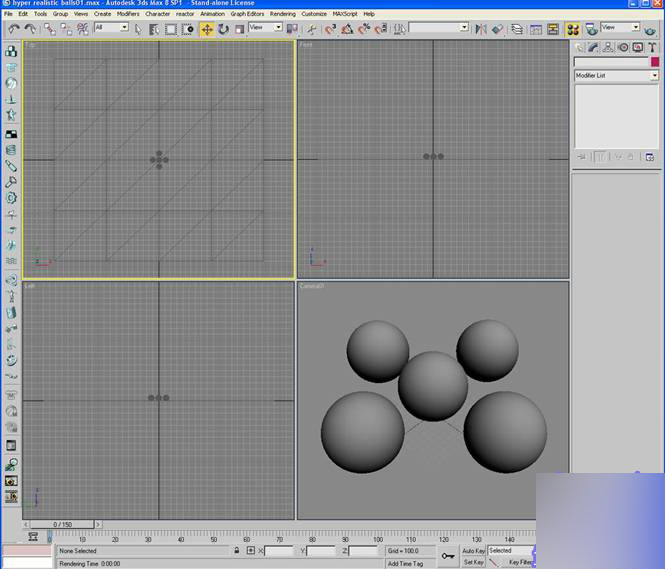Open the Utilities hammer panel tab

[652, 47]
